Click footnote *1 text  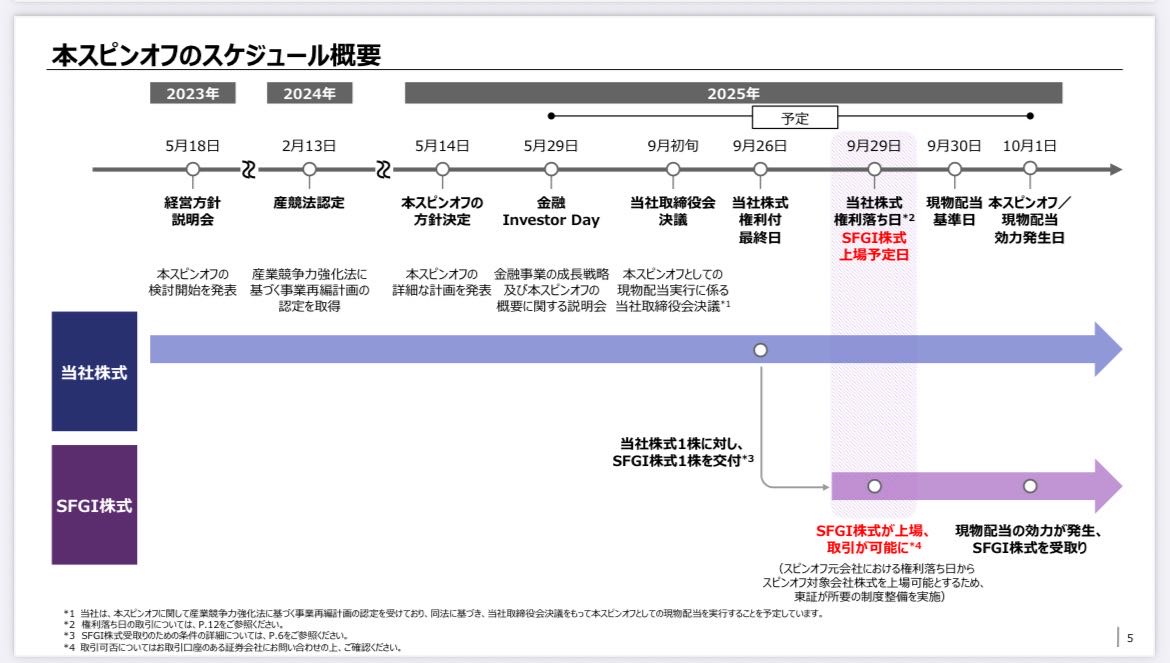coord(443,613)
